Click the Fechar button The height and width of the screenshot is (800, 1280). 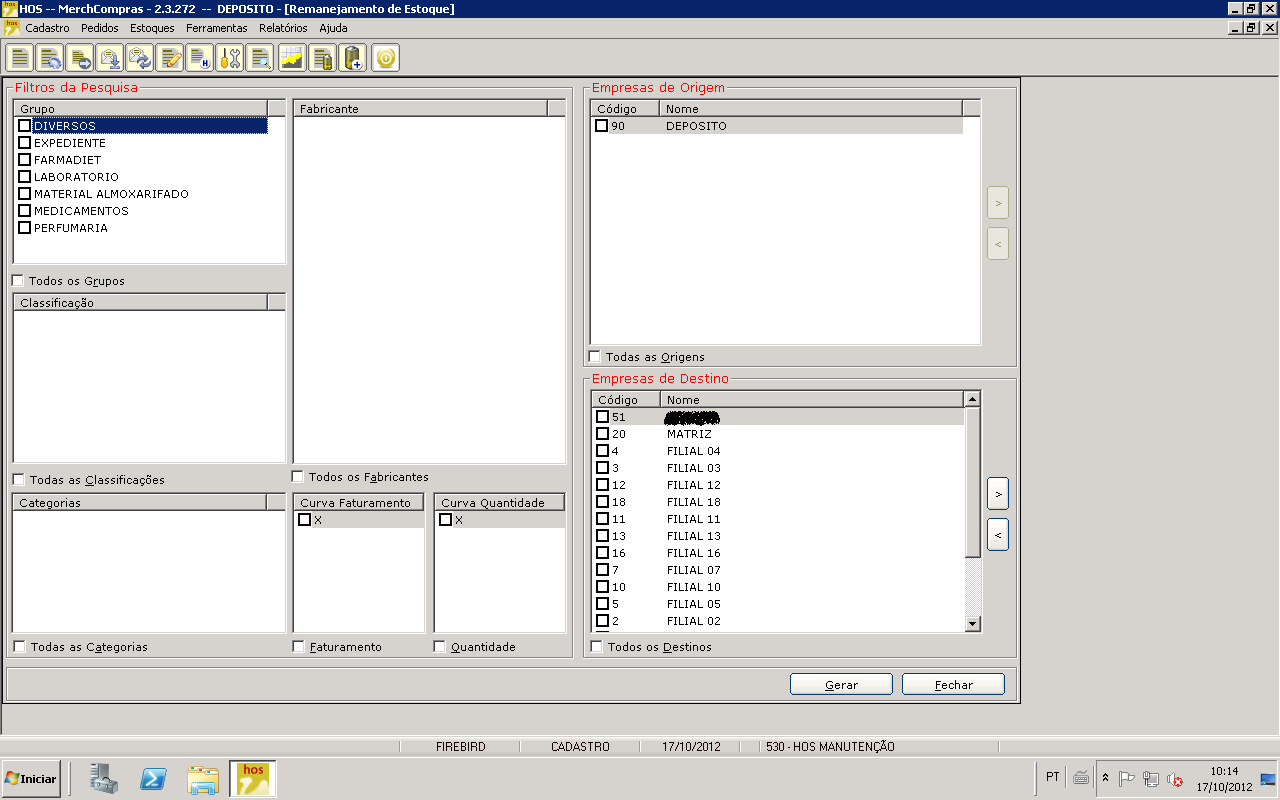tap(953, 685)
